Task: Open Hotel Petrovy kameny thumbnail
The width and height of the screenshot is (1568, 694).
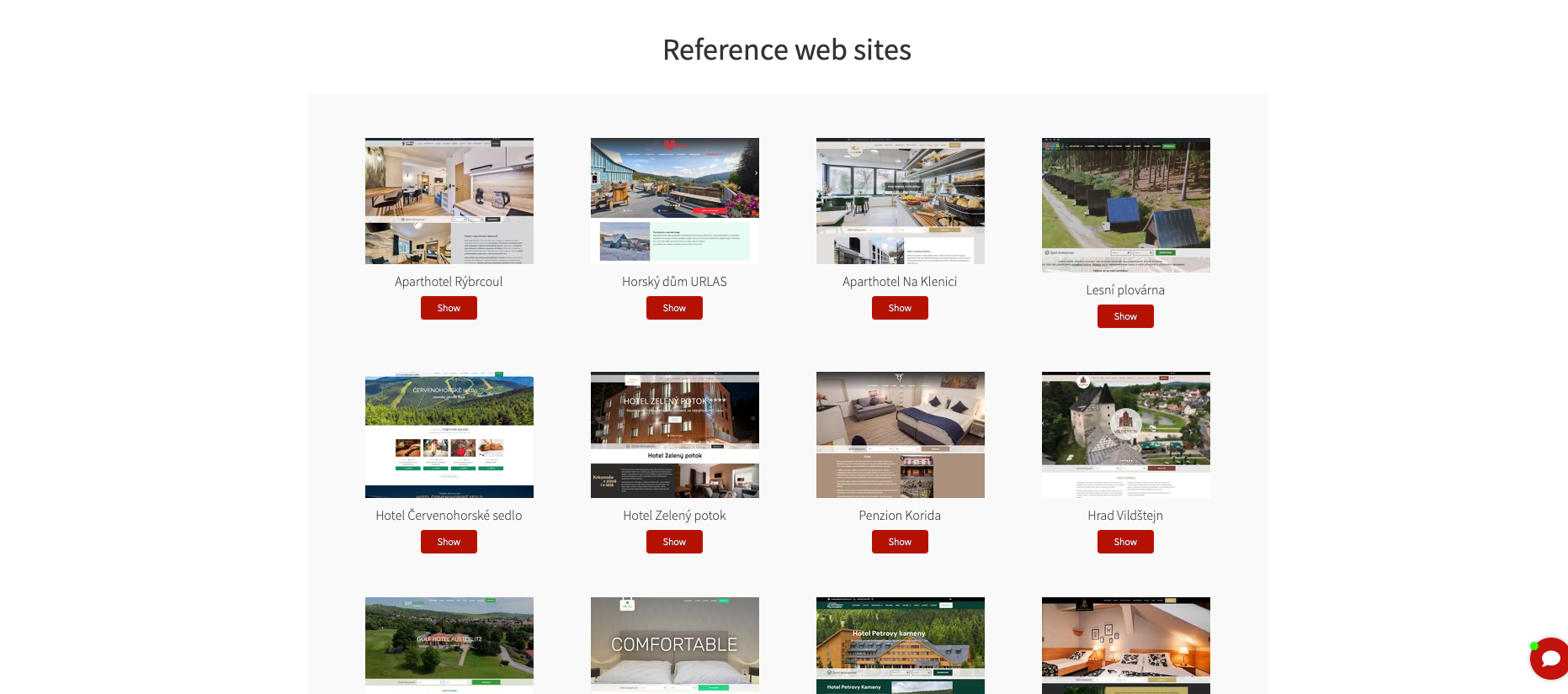Action: [901, 645]
